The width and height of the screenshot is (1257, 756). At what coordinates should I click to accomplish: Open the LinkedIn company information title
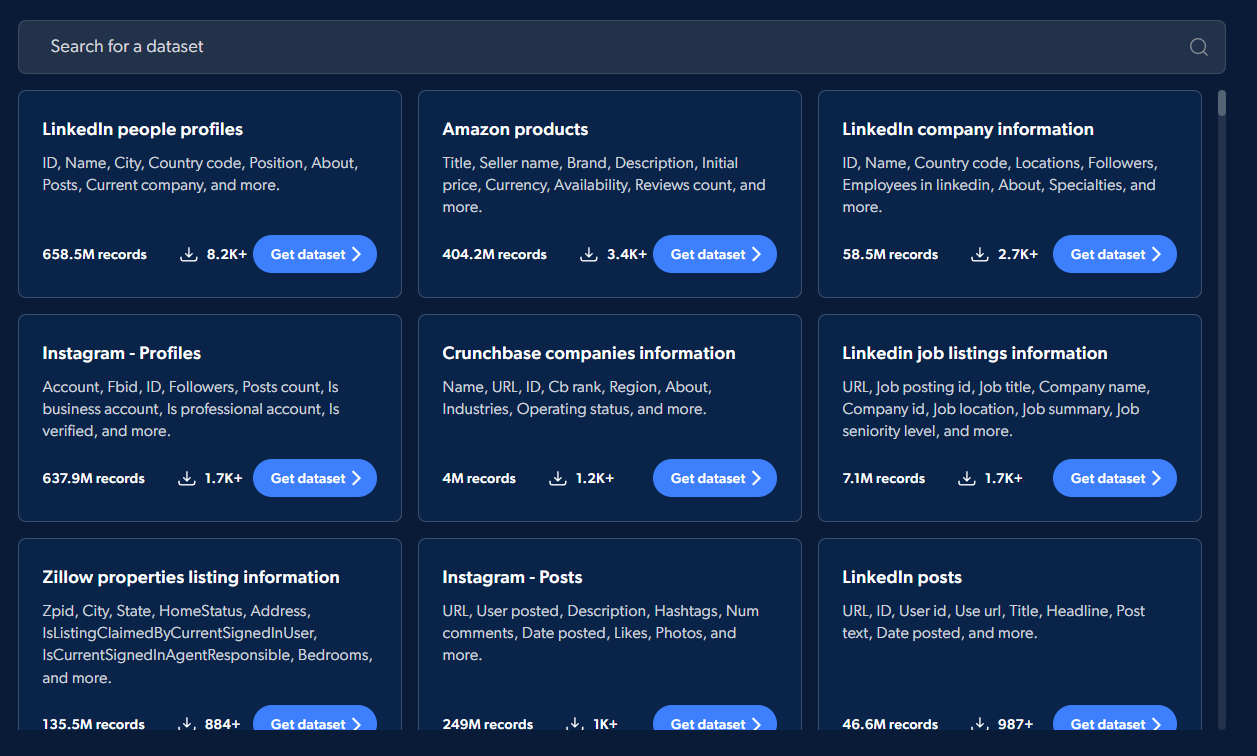(967, 129)
